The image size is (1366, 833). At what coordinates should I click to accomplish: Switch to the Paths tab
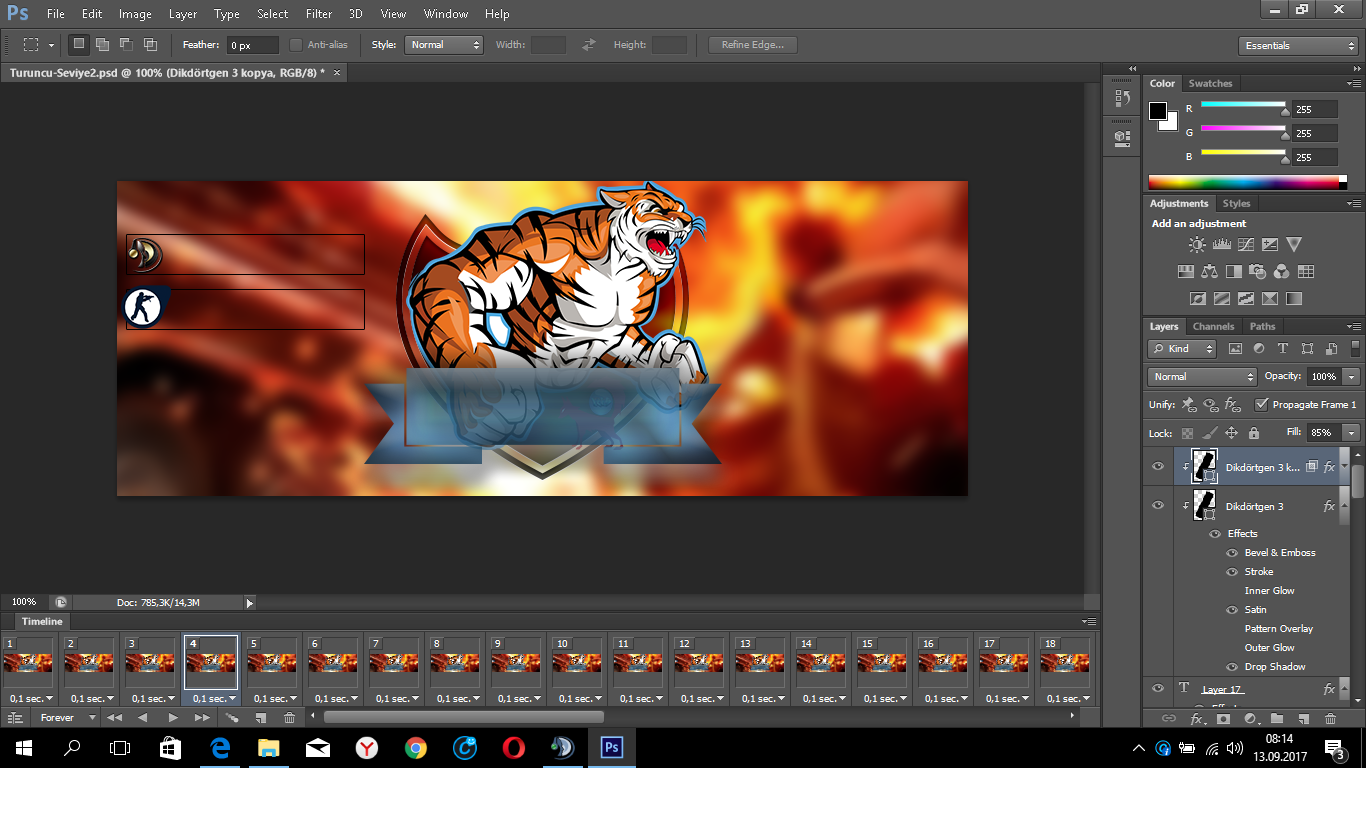coord(1263,326)
